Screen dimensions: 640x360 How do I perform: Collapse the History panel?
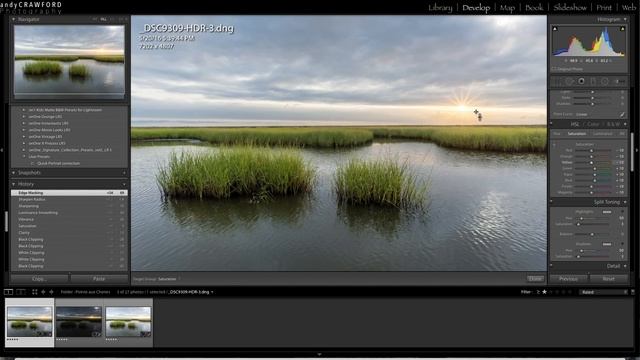13,184
